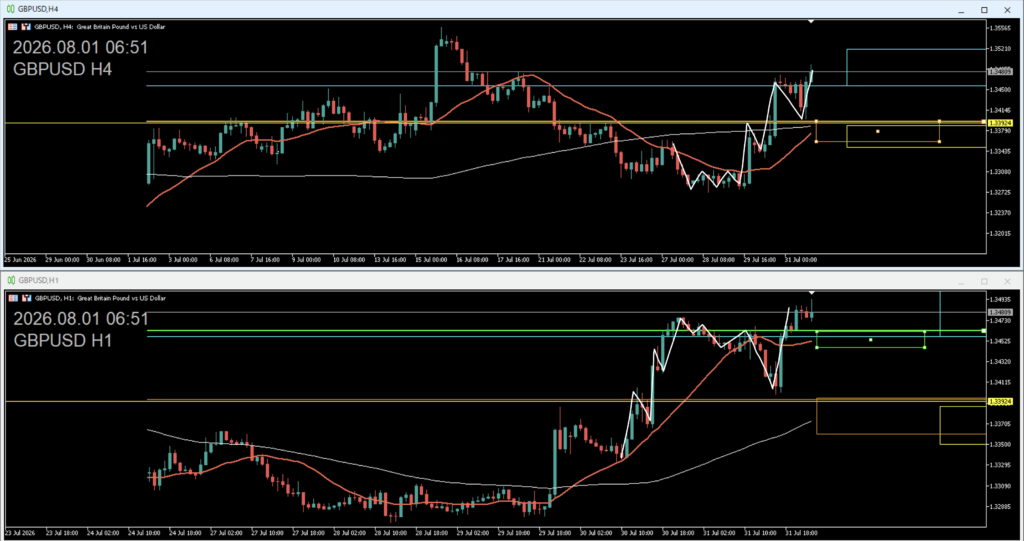1024x541 pixels.
Task: Click the 31 Jul 00:00 label on H4 time axis
Action: [801, 259]
